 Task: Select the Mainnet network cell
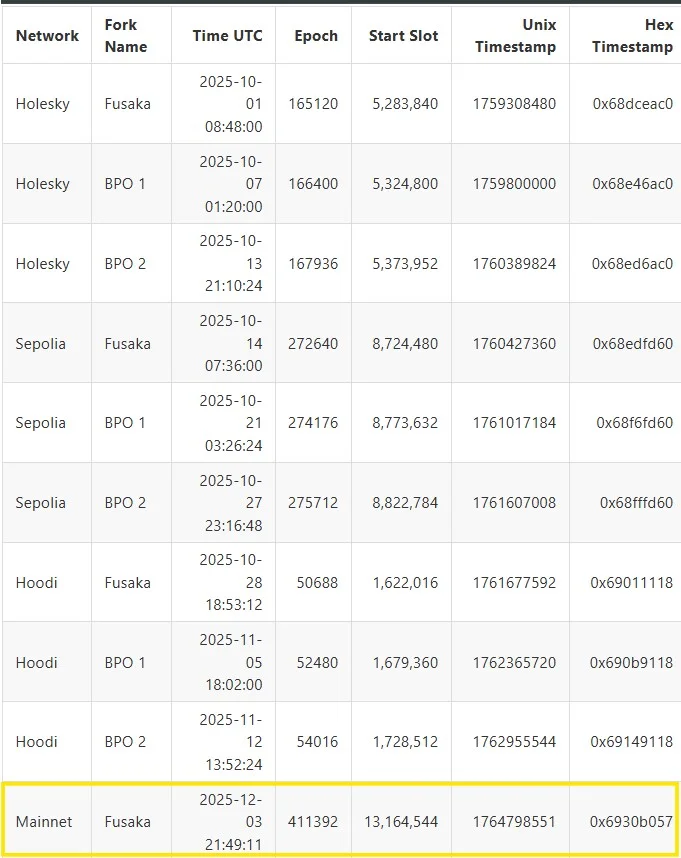[x=44, y=821]
